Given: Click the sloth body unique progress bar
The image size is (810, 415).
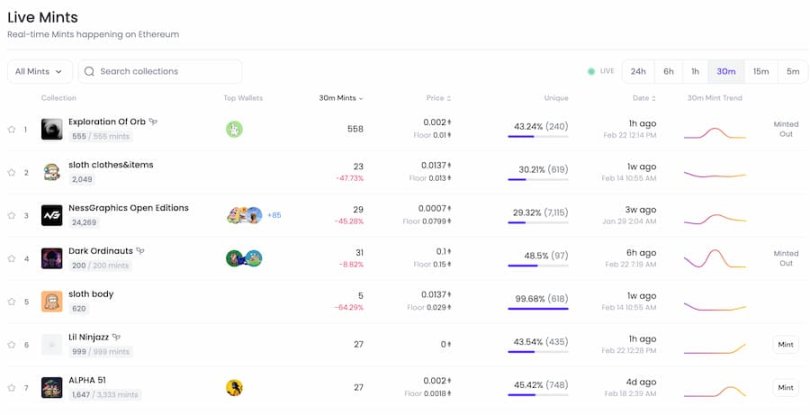Looking at the screenshot, I should pyautogui.click(x=538, y=308).
